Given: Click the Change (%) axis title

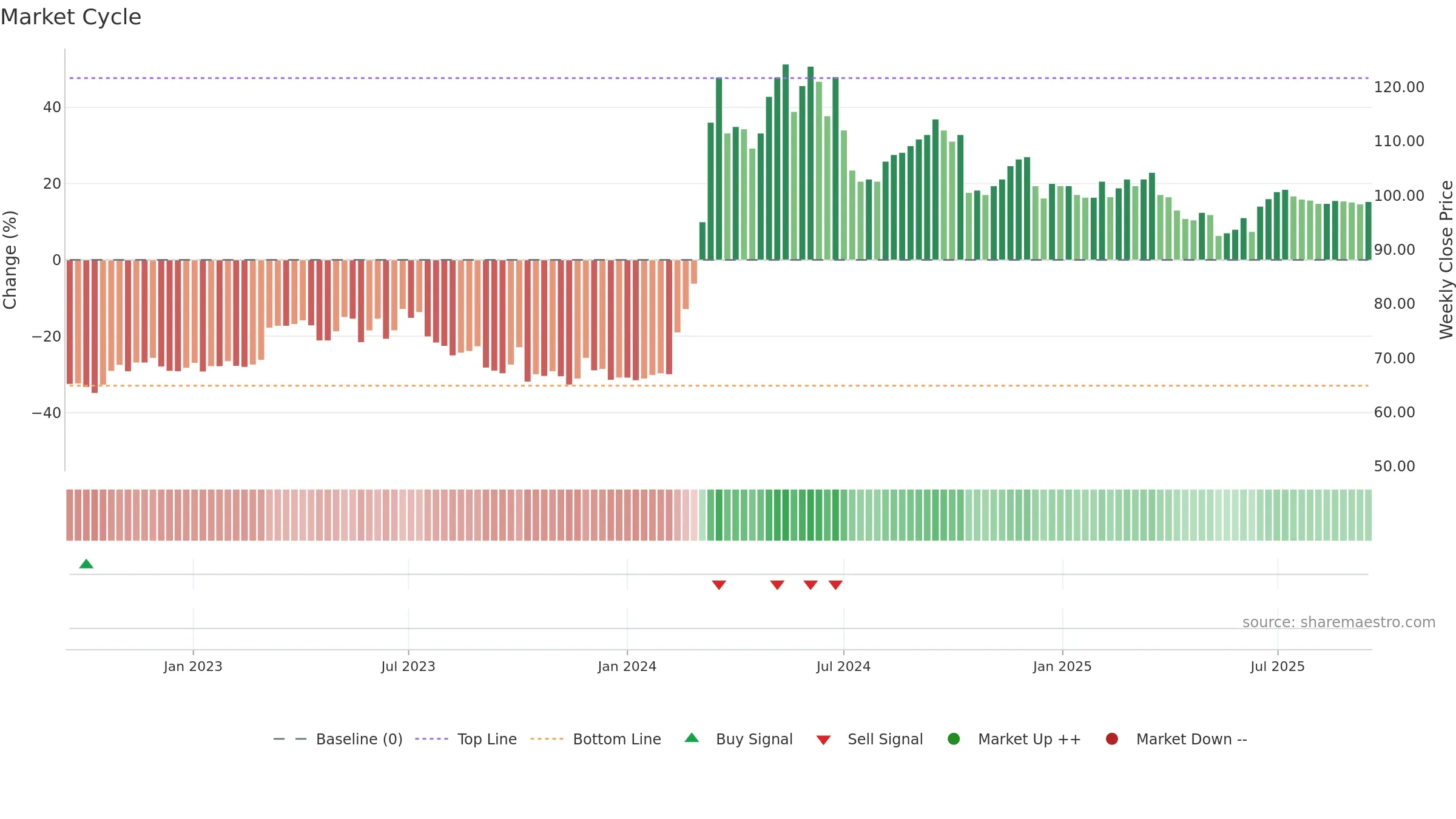Looking at the screenshot, I should [10, 260].
